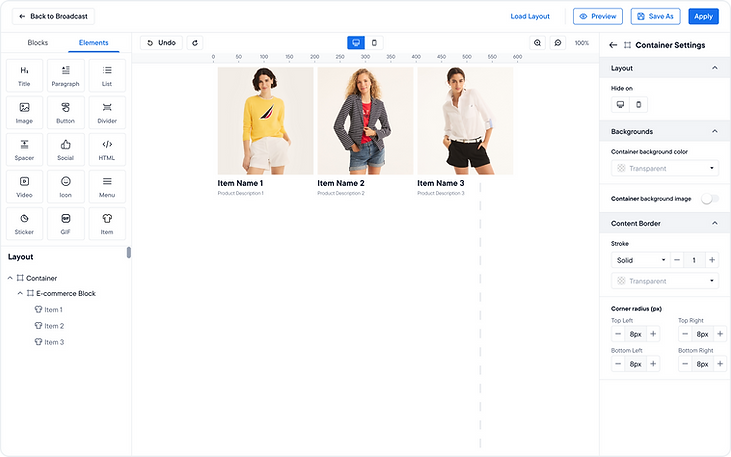
Task: Decrease Bottom Right corner radius
Action: 685,364
